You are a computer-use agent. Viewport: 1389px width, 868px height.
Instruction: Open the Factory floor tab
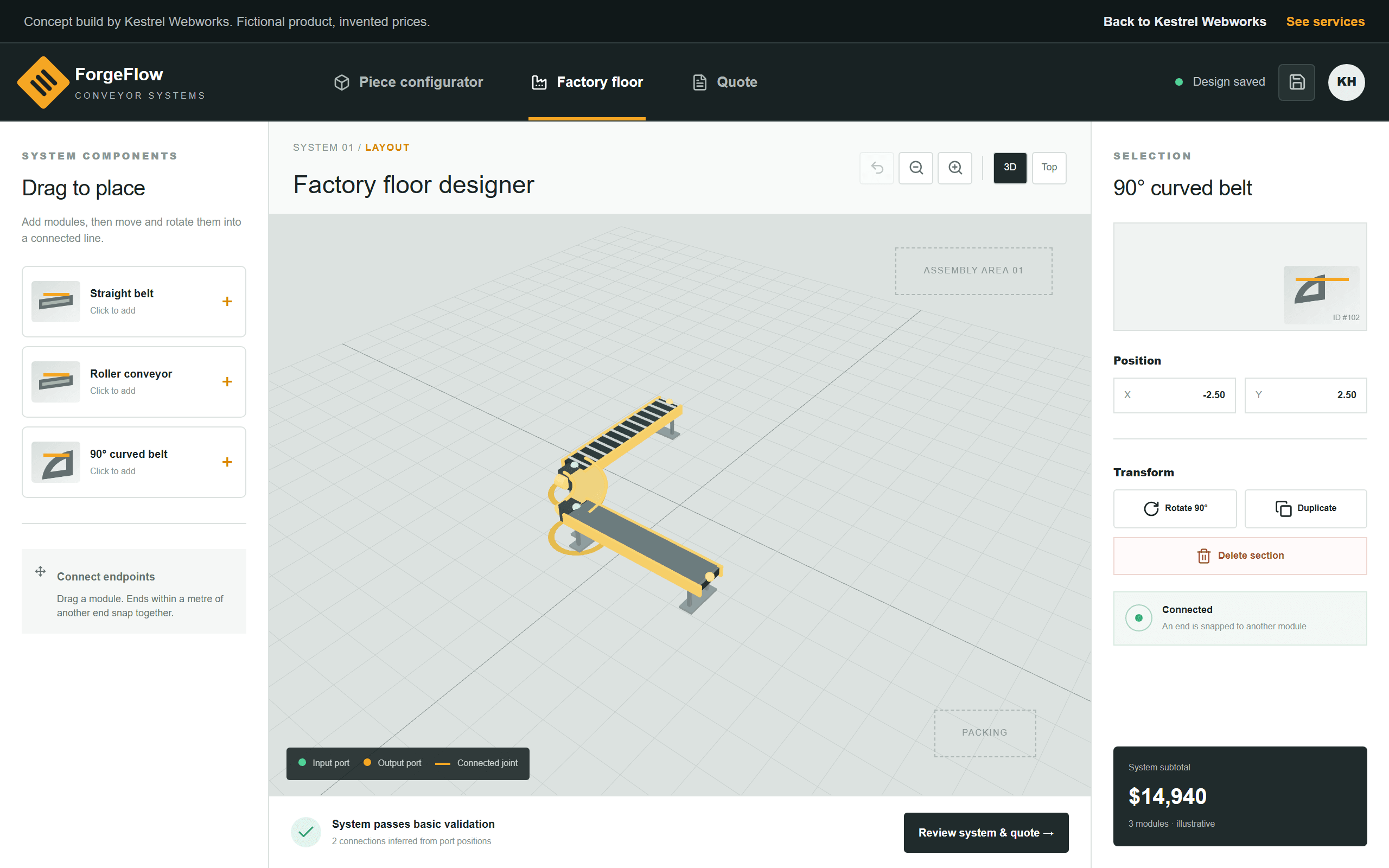click(587, 82)
